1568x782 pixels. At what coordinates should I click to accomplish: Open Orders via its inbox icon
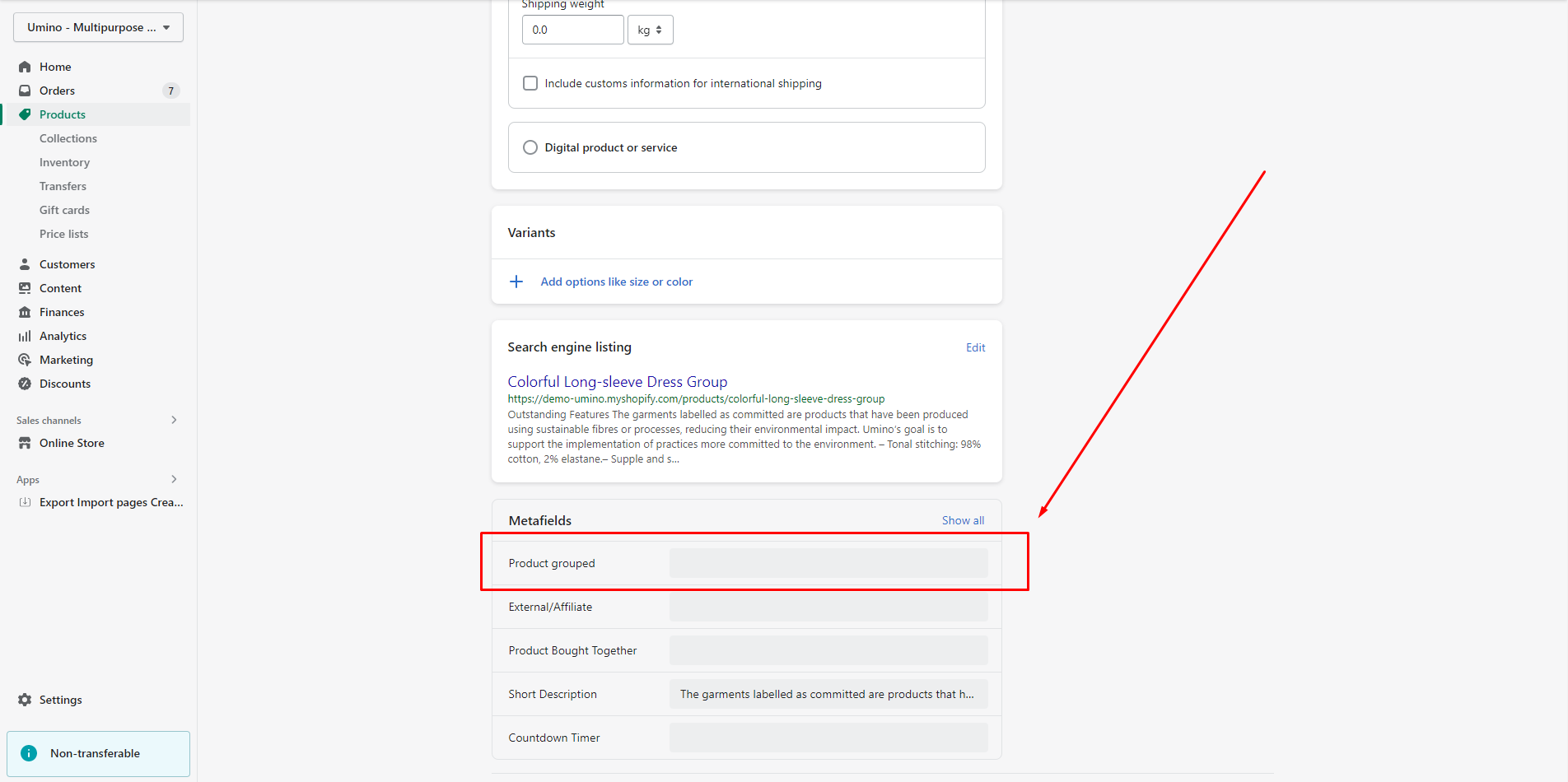[x=25, y=91]
